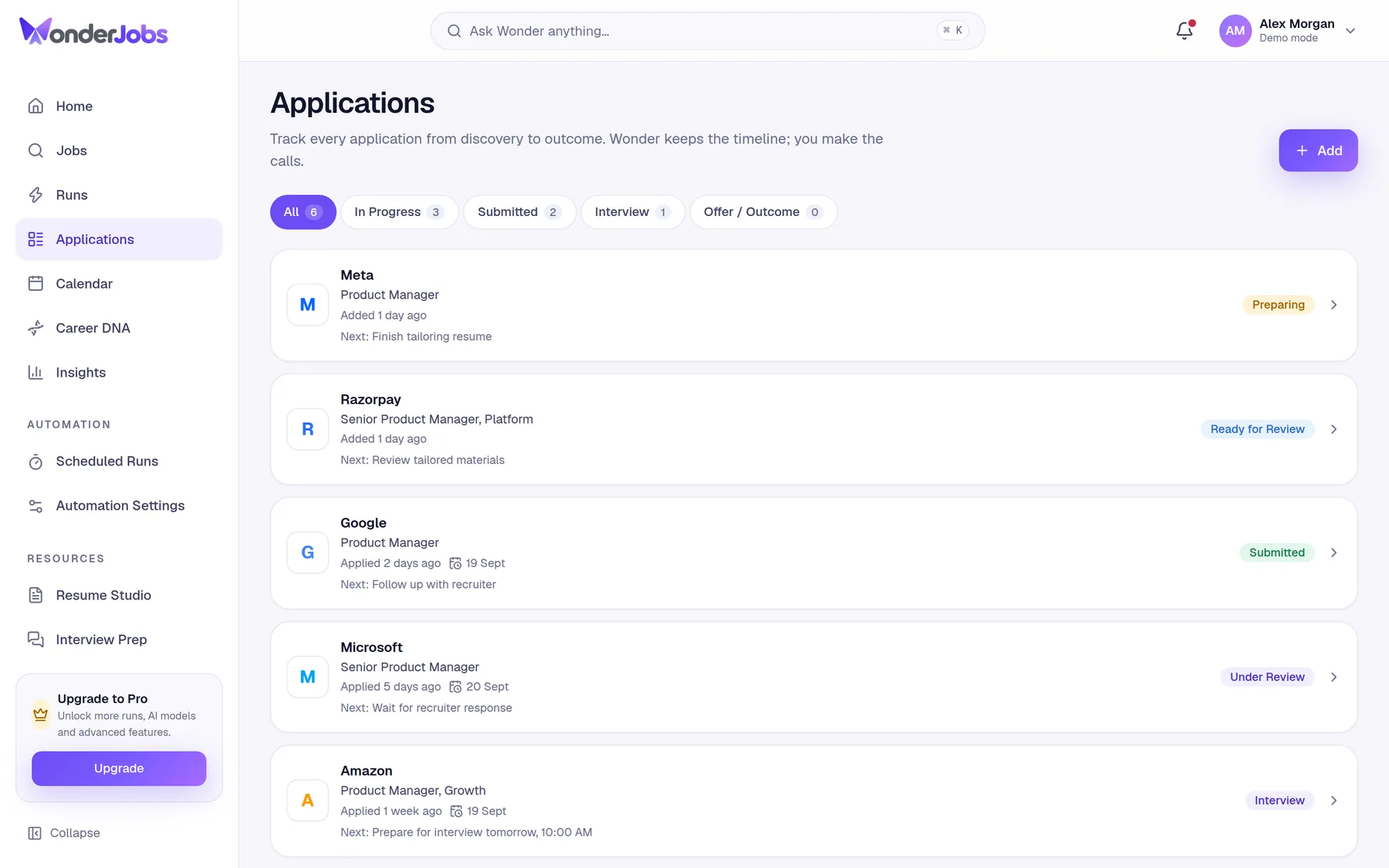Open Career DNA page

119,328
